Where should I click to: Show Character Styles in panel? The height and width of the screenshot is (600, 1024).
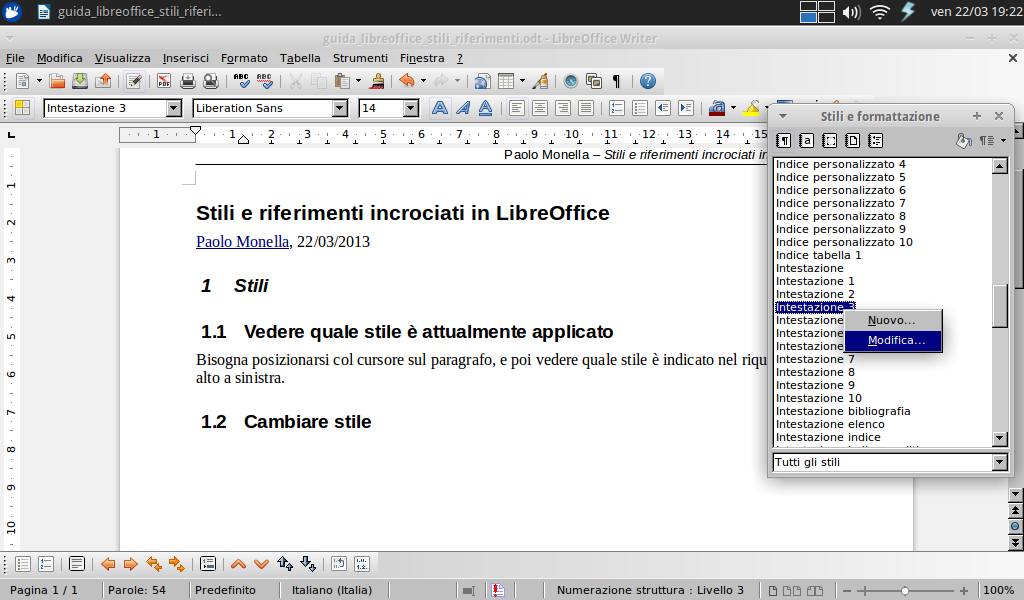pos(807,140)
